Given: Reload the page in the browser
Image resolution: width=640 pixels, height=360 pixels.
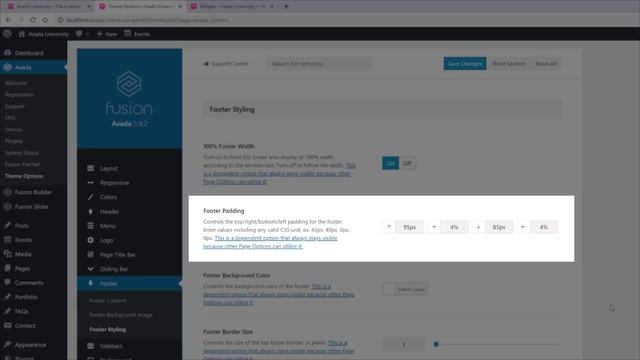Looking at the screenshot, I should (33, 20).
